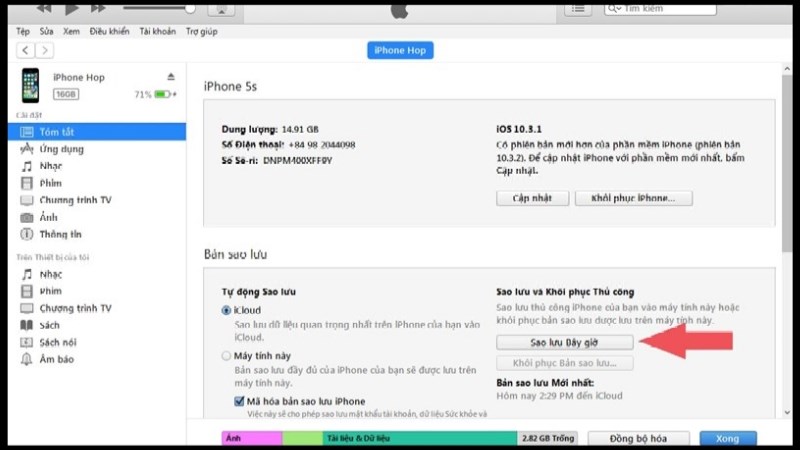The image size is (800, 450).
Task: Click the iPhone device thumbnail
Action: pyautogui.click(x=31, y=85)
